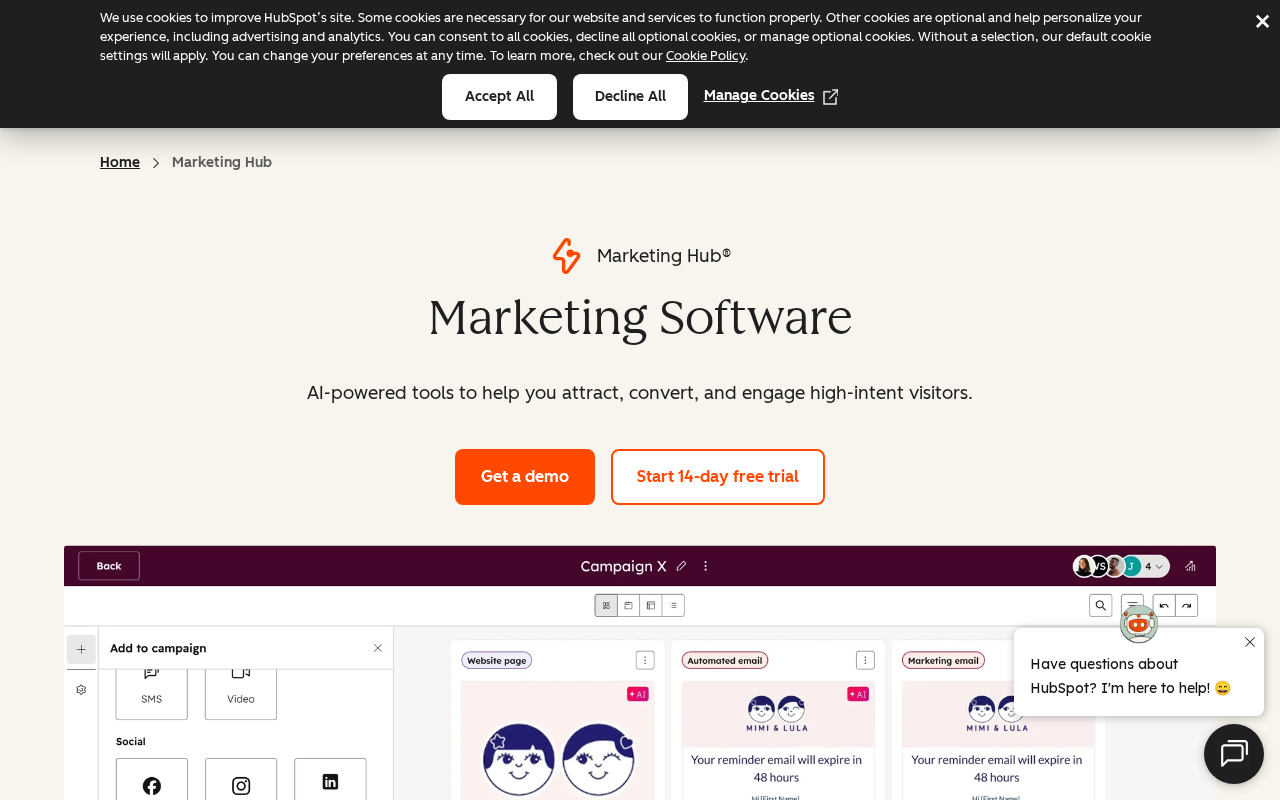Dismiss the chatbot greeting popup
This screenshot has height=800, width=1280.
(1249, 642)
